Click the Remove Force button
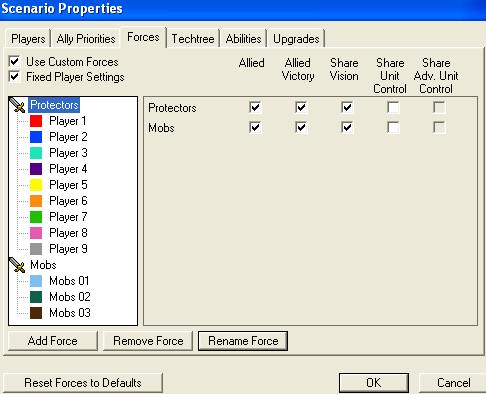The height and width of the screenshot is (394, 486). (148, 341)
